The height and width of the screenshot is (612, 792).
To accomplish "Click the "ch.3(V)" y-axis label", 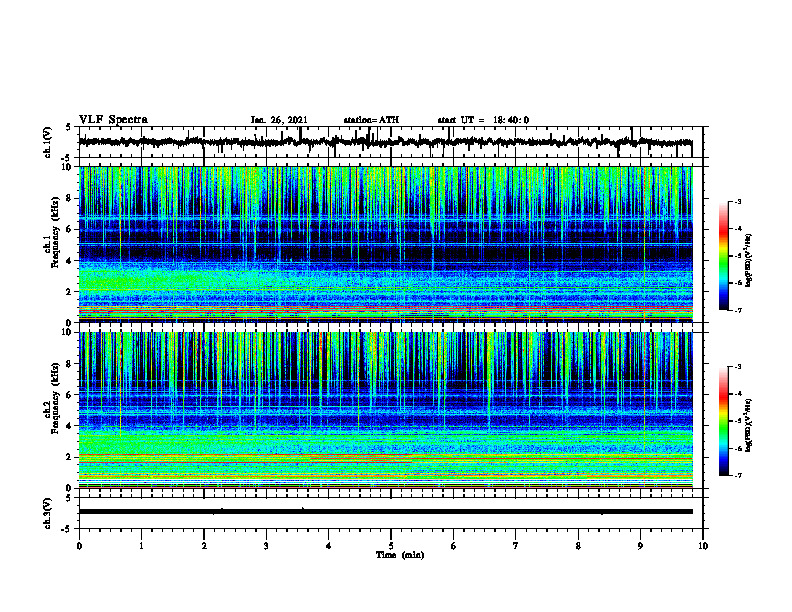I will click(48, 513).
